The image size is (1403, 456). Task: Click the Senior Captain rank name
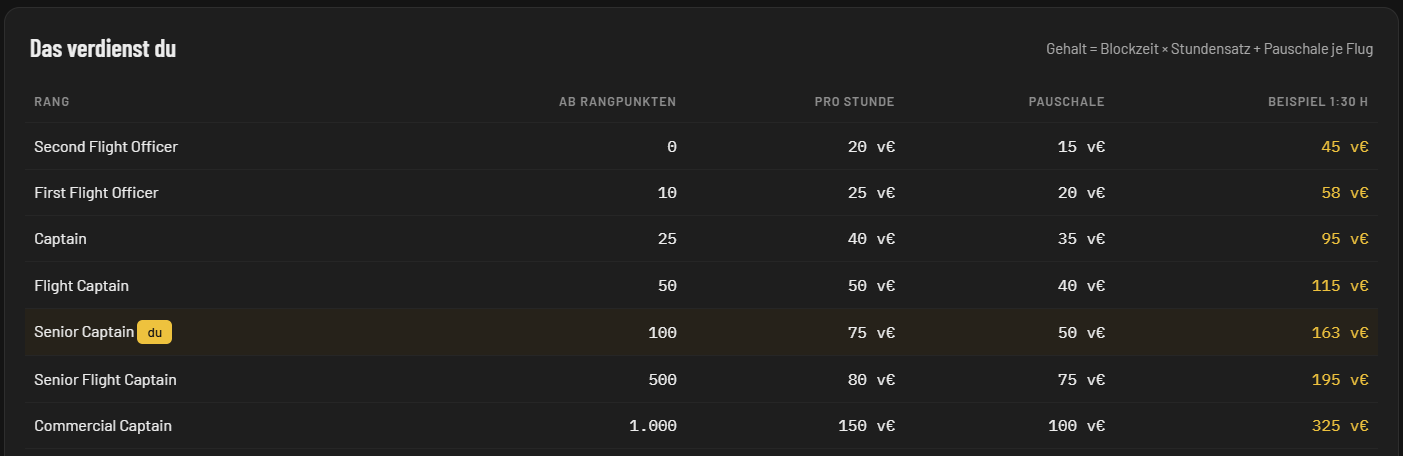[x=84, y=332]
